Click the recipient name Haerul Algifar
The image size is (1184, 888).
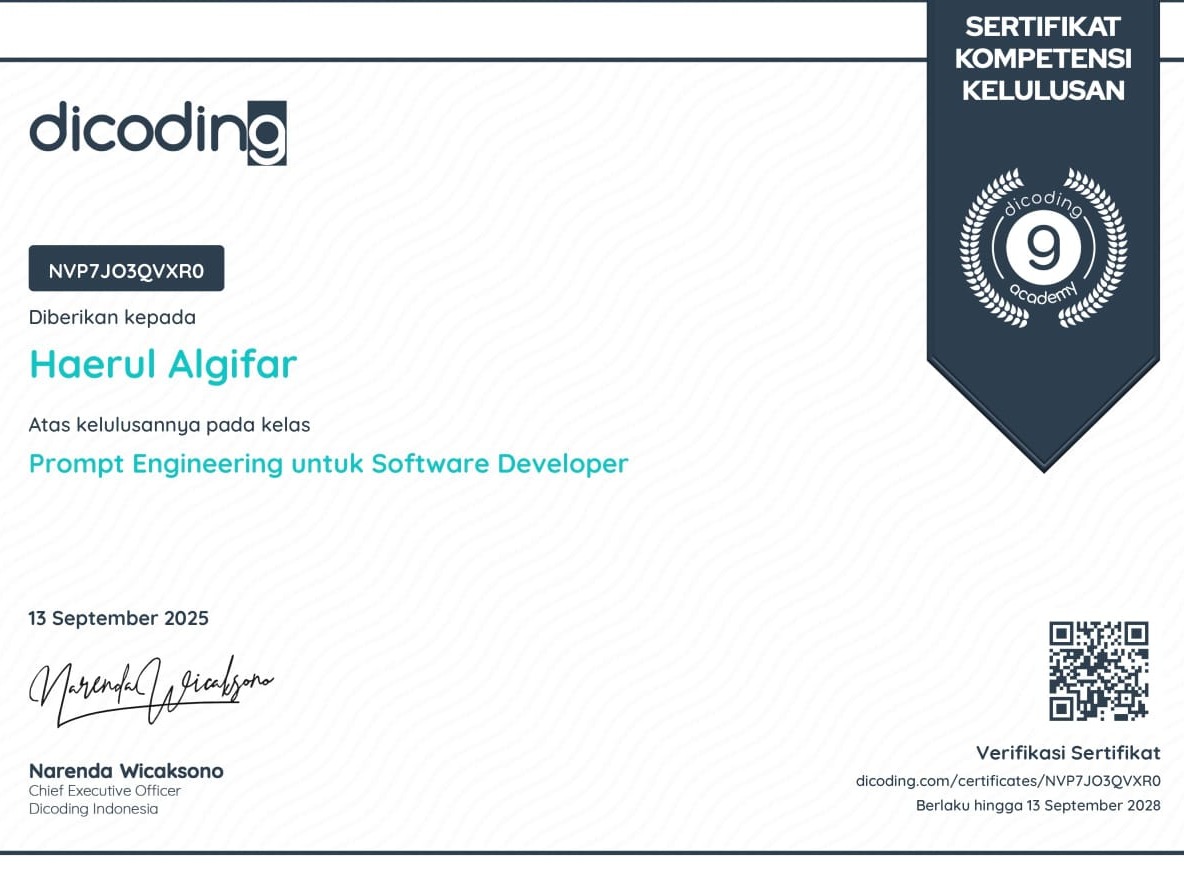163,364
